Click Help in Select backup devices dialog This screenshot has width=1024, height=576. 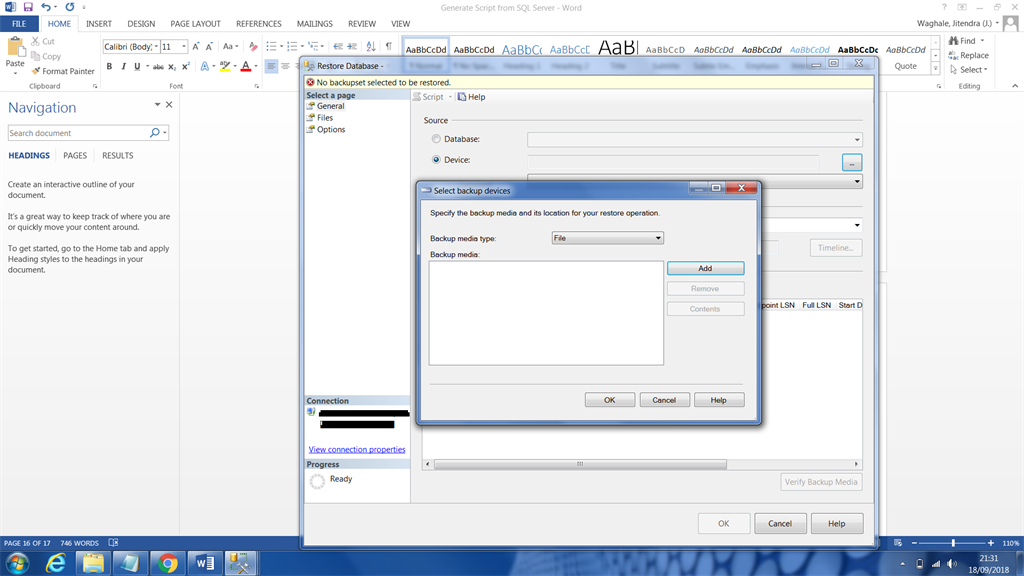(718, 400)
